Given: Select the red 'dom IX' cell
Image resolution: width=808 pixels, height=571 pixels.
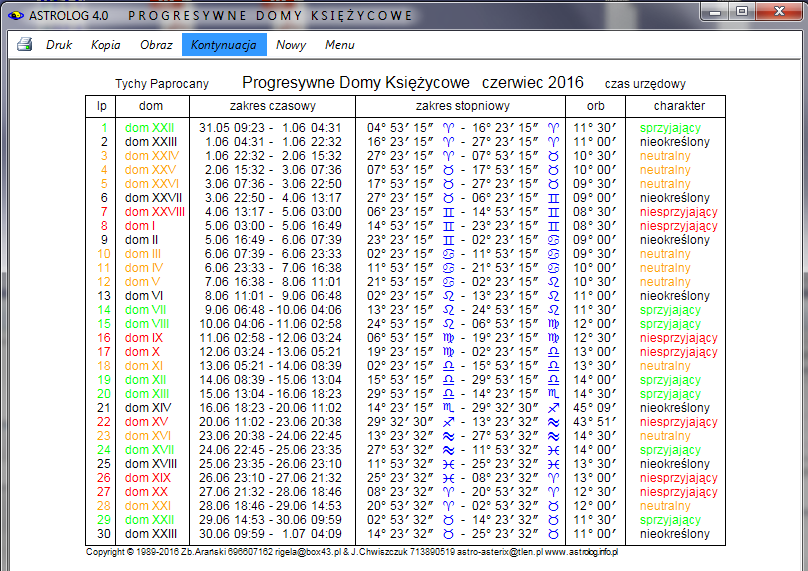Looking at the screenshot, I should coord(144,338).
